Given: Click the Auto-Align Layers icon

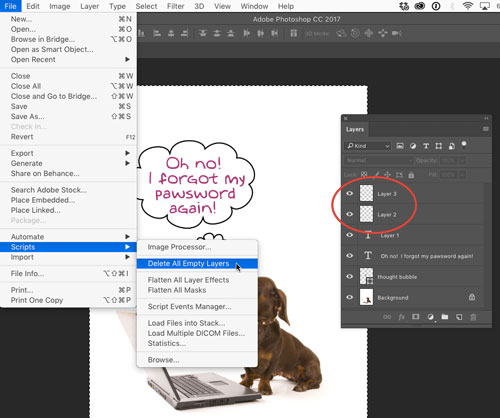Looking at the screenshot, I should tap(293, 33).
